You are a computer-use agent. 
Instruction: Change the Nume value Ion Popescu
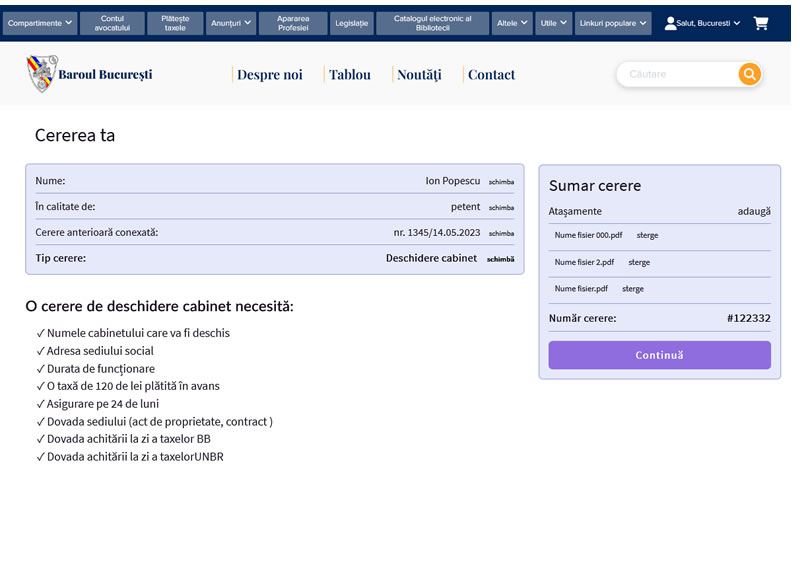[x=501, y=182]
